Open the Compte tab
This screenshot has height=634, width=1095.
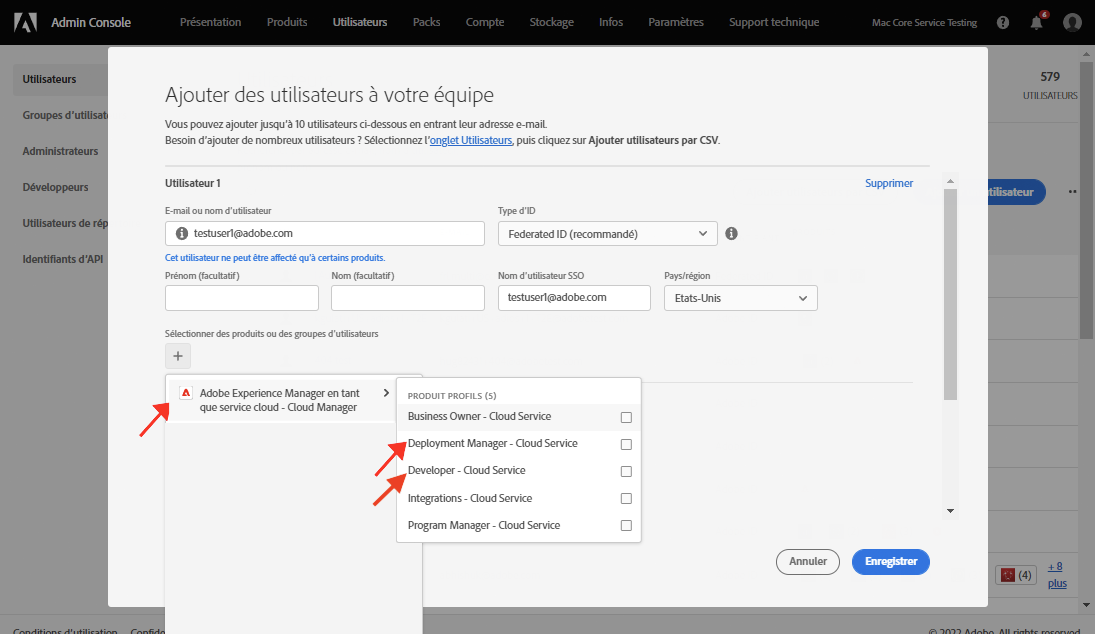pos(485,22)
